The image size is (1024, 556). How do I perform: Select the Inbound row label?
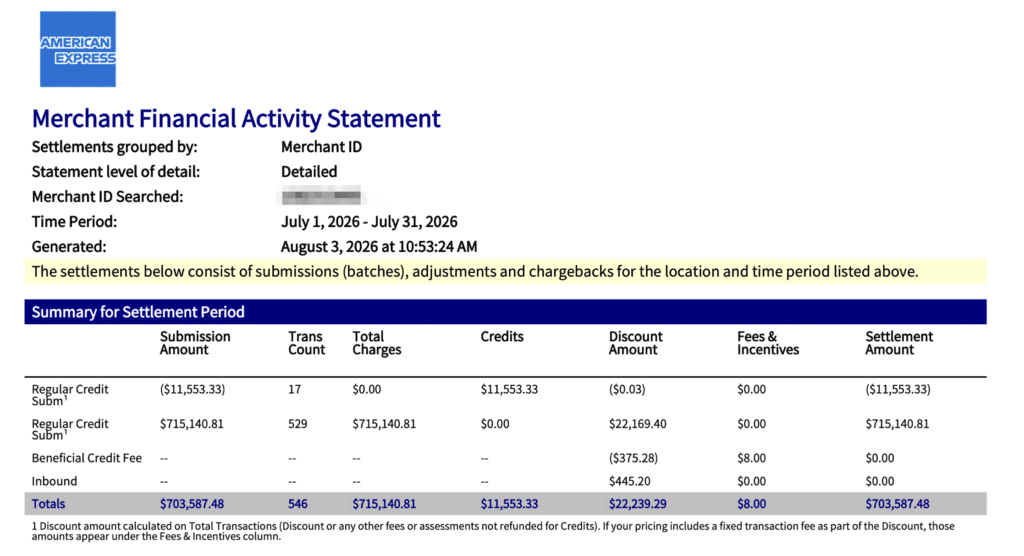click(x=54, y=481)
